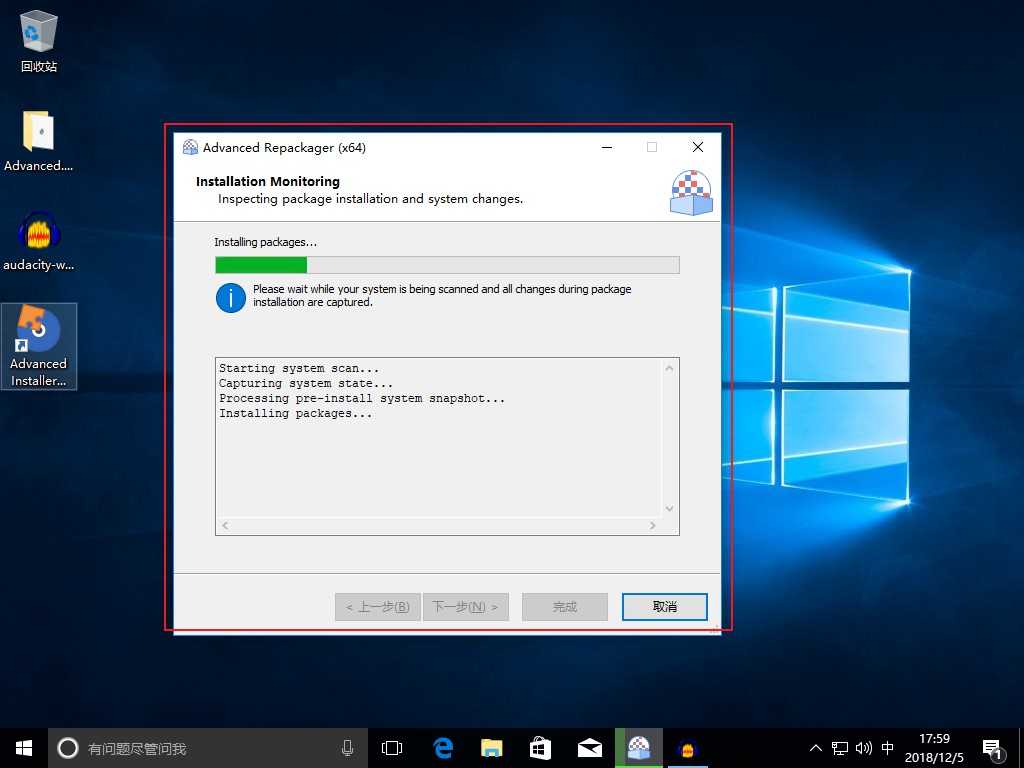1024x768 pixels.
Task: Click 'Inspecting package installation' subtitle text
Action: click(x=370, y=199)
